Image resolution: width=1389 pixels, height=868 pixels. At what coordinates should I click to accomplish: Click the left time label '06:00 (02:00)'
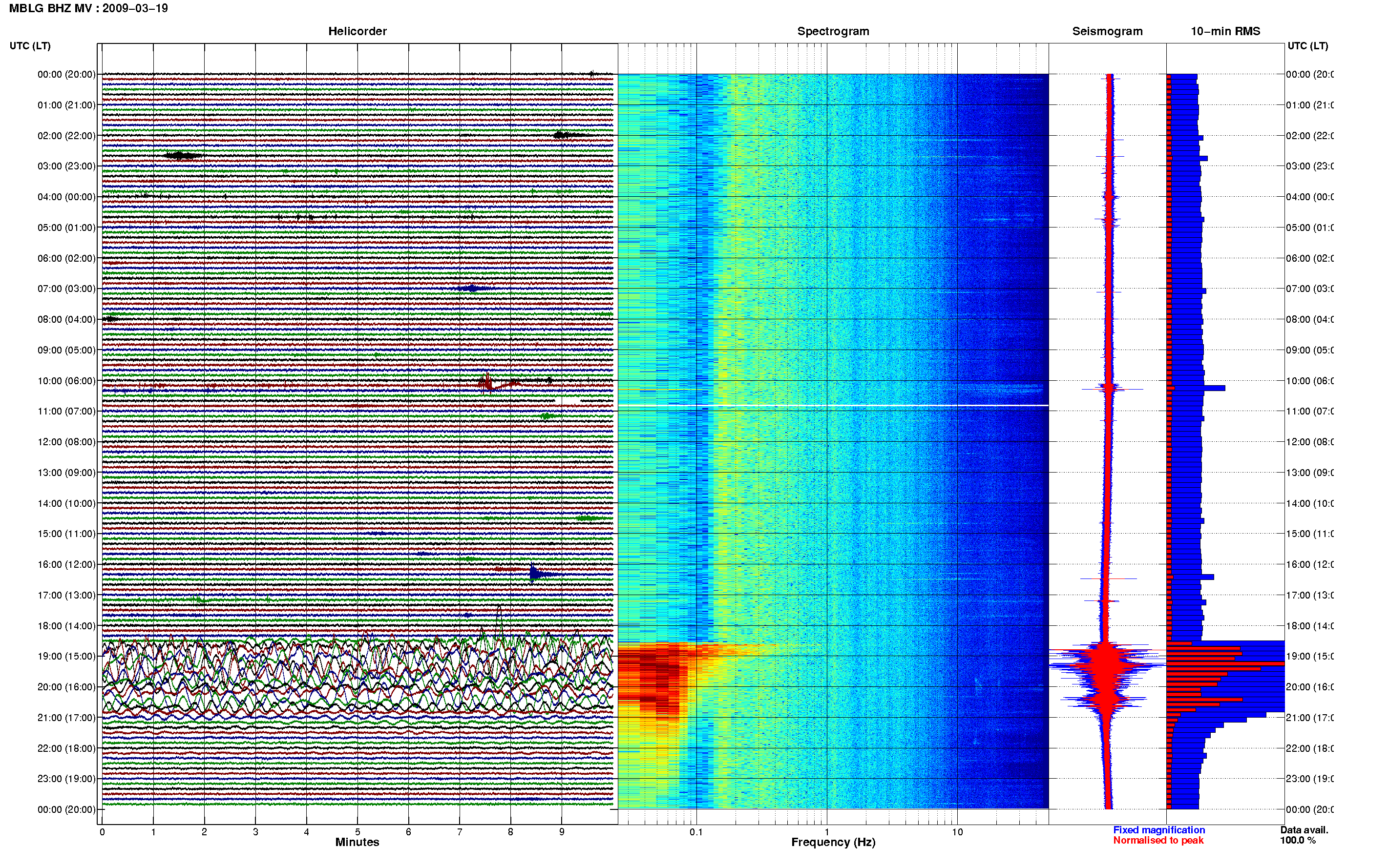tap(66, 258)
